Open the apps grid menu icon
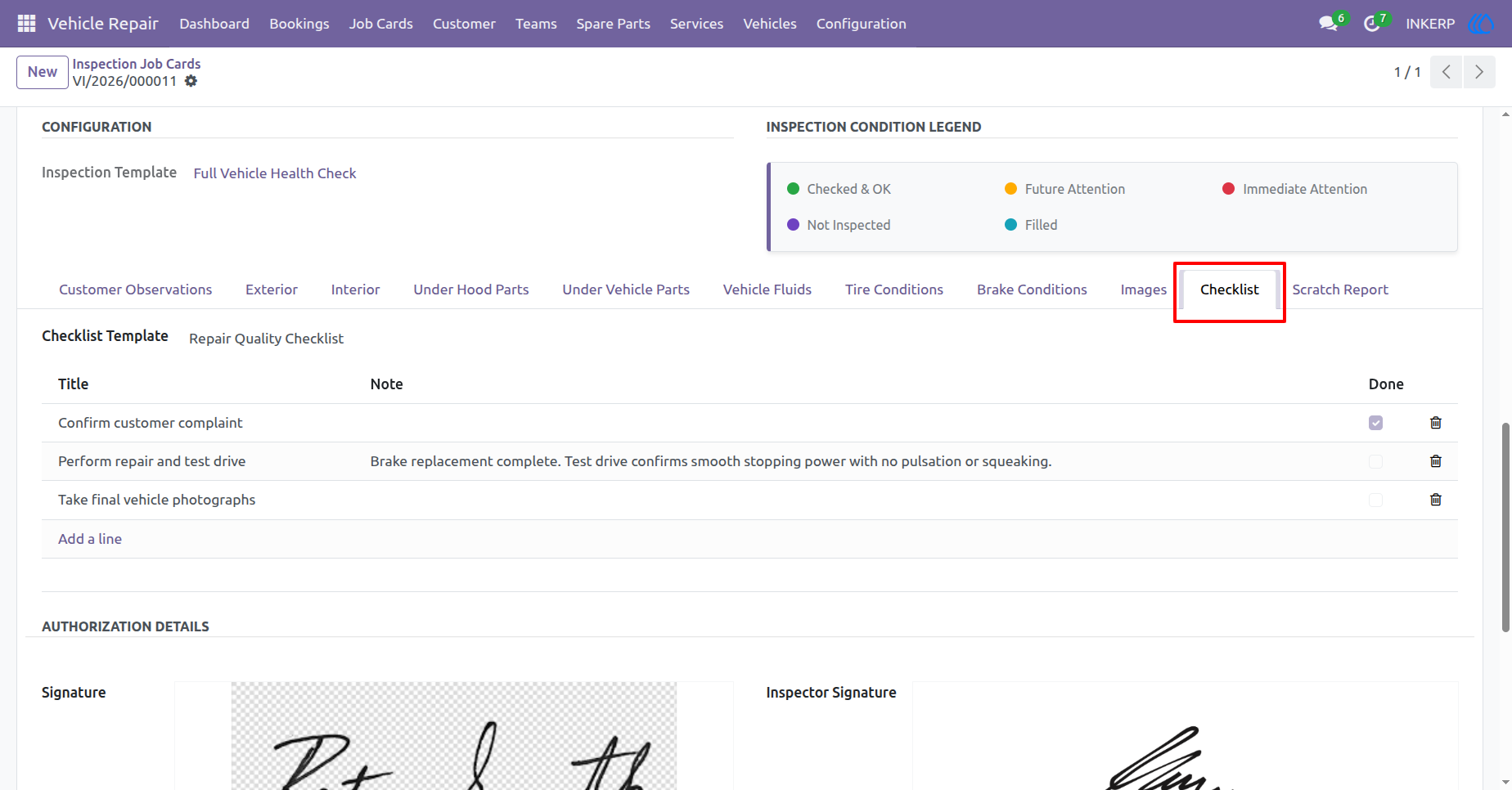 [26, 24]
